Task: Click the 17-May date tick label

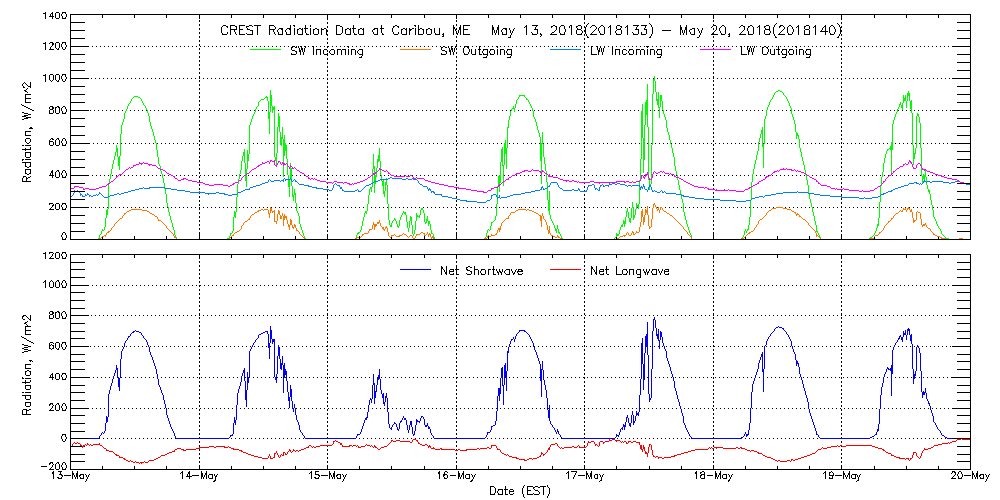Action: pyautogui.click(x=585, y=477)
